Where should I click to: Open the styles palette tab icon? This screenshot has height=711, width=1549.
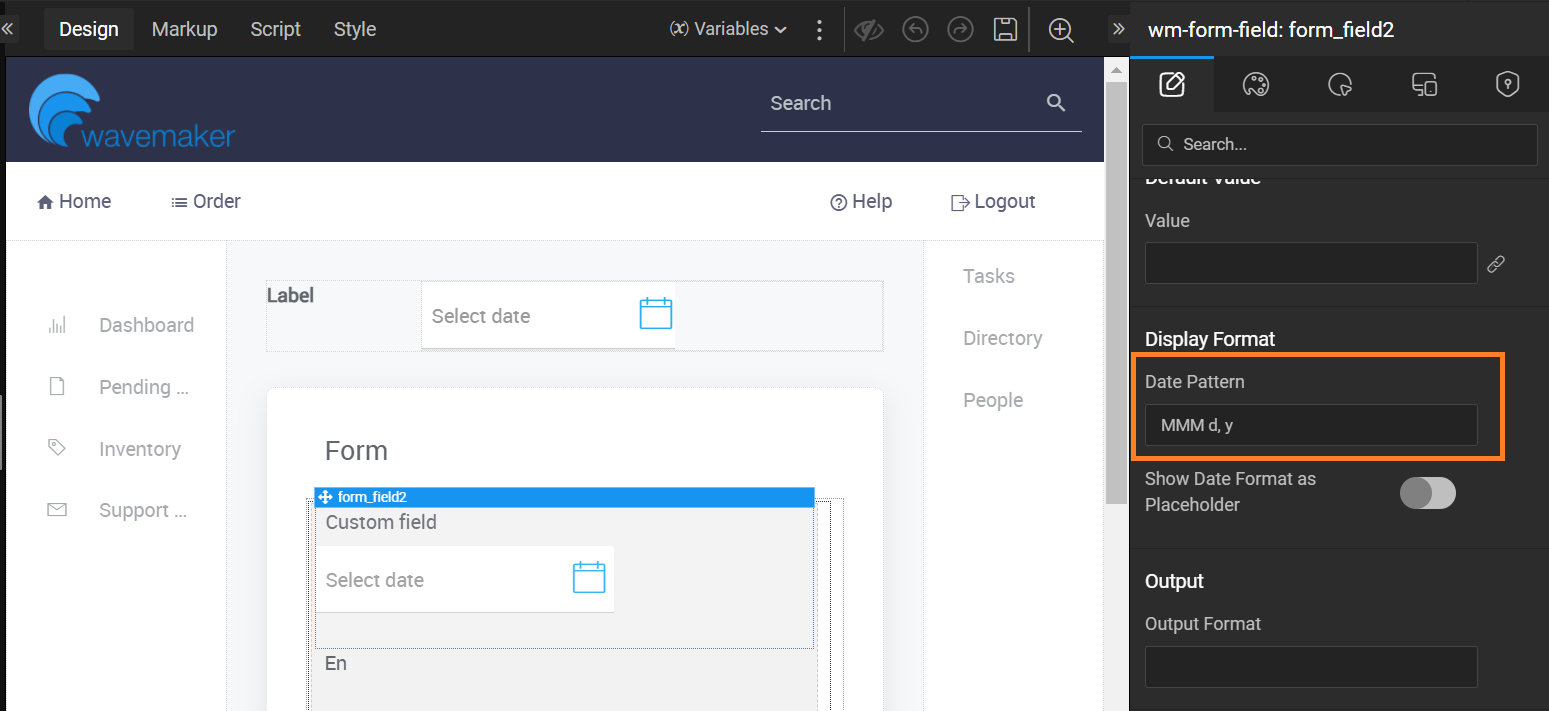click(1255, 85)
